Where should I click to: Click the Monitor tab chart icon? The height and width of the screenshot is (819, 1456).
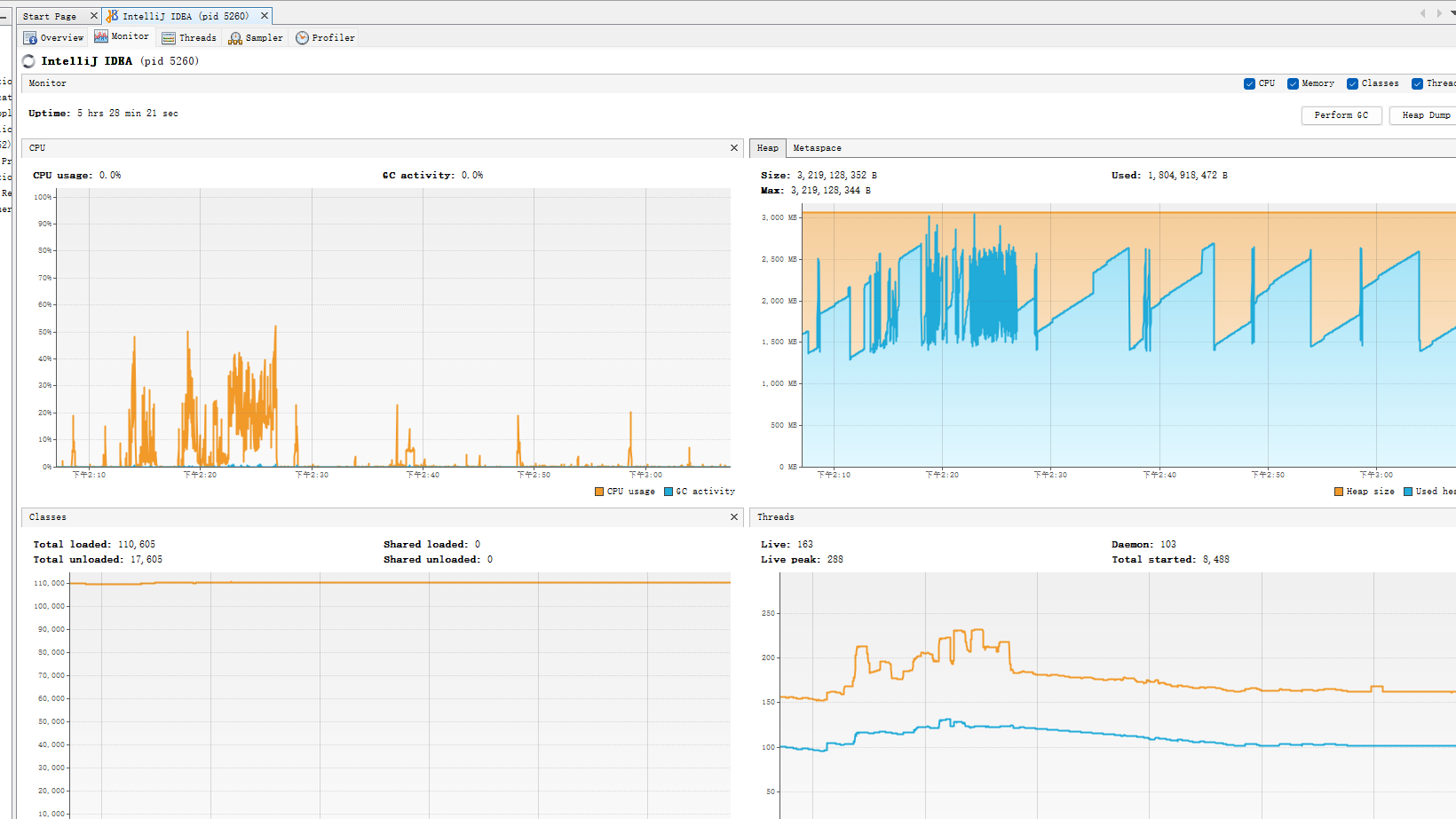[x=101, y=36]
